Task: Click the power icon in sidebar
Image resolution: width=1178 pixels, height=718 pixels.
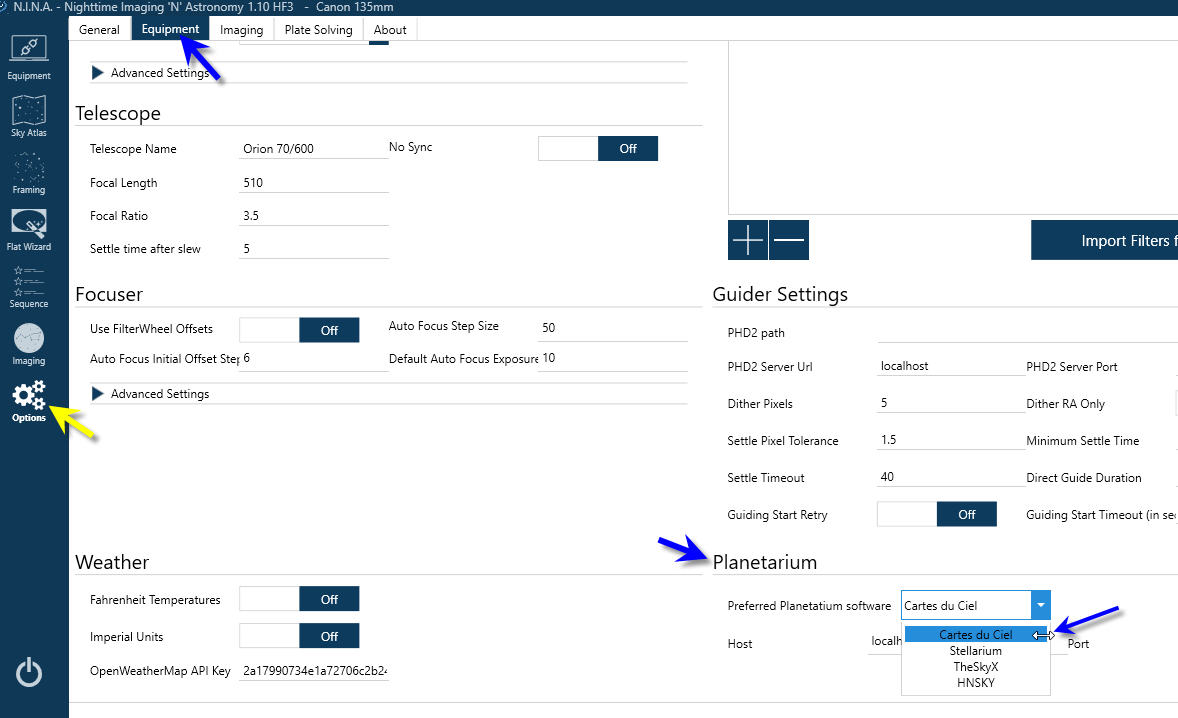Action: 29,672
